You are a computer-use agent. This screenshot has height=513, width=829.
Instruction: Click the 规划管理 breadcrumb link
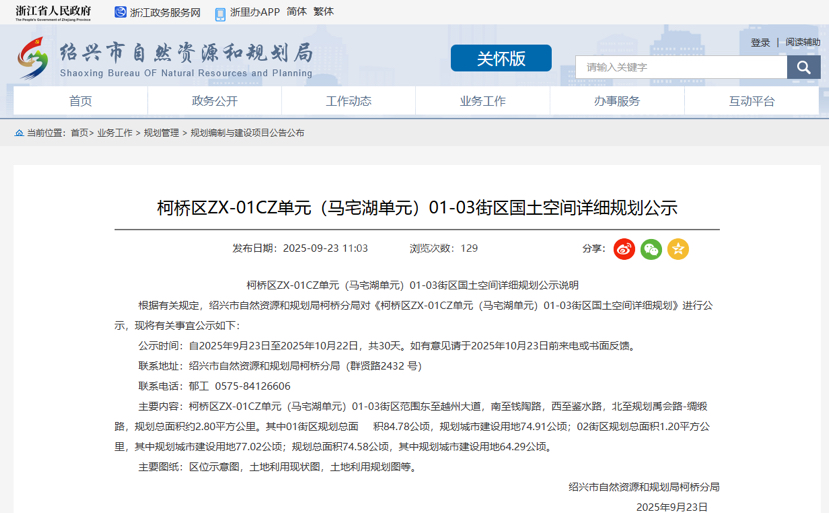tap(161, 132)
